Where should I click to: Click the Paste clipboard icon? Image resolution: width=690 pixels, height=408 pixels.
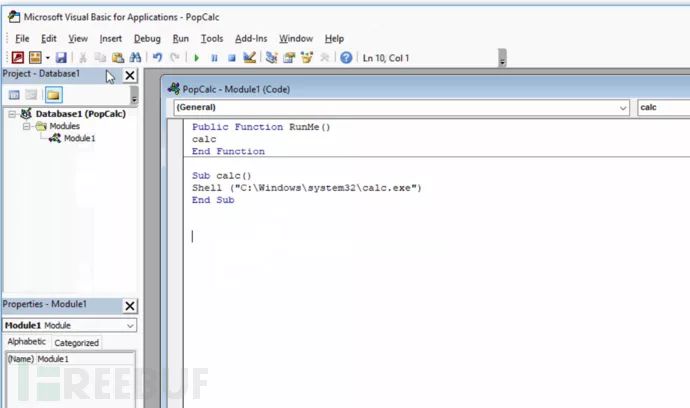pos(117,58)
